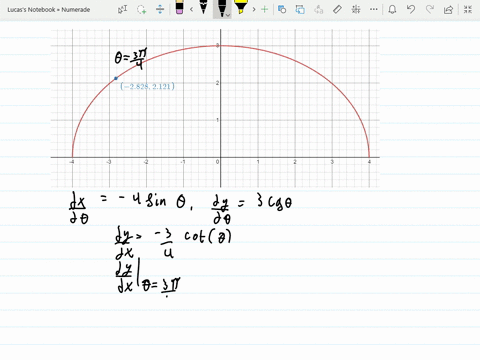Viewport: 480px width, 360px height.
Task: Show more pens with right chevron
Action: 254,9
